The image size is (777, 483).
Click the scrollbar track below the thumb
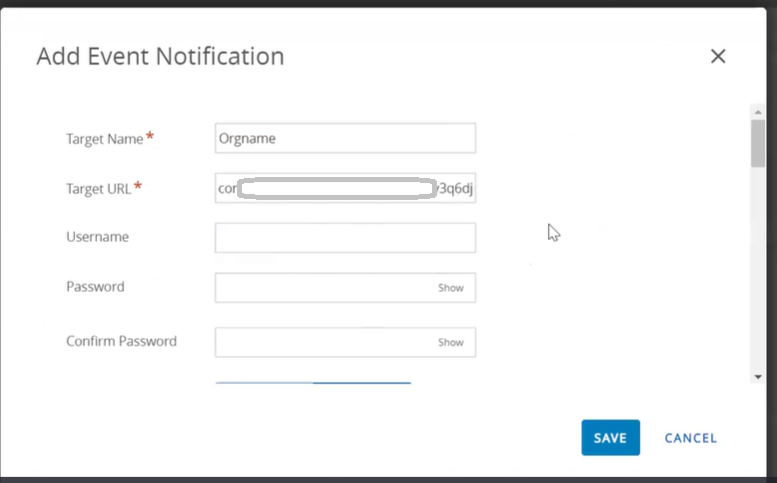pyautogui.click(x=758, y=270)
